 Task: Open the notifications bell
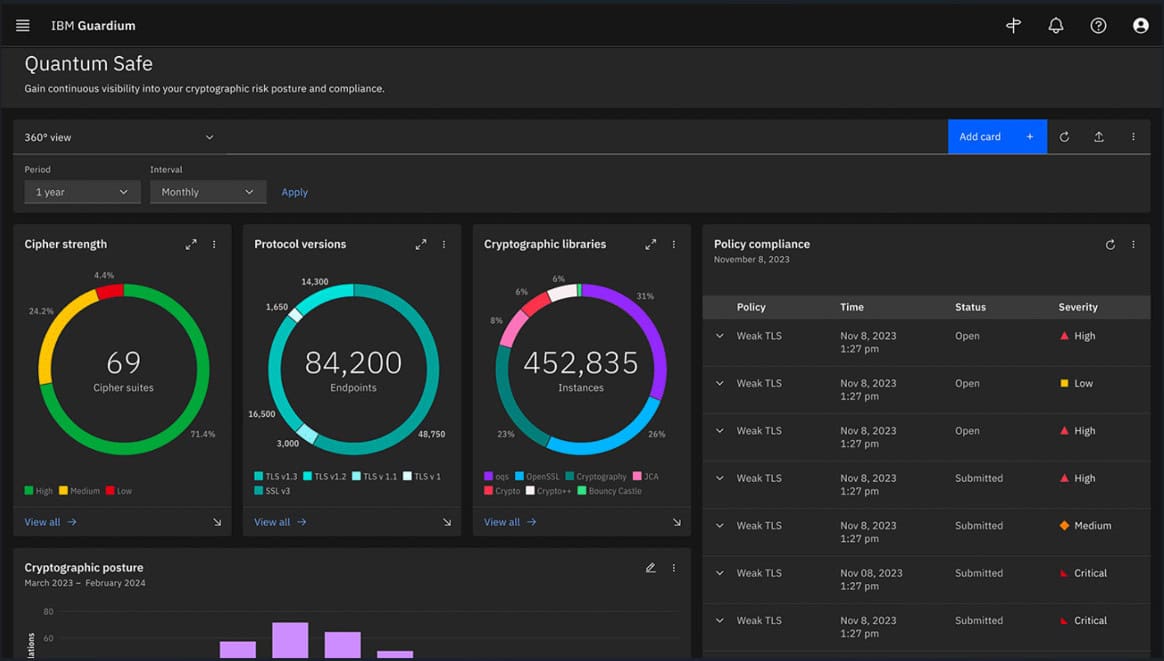[1055, 25]
